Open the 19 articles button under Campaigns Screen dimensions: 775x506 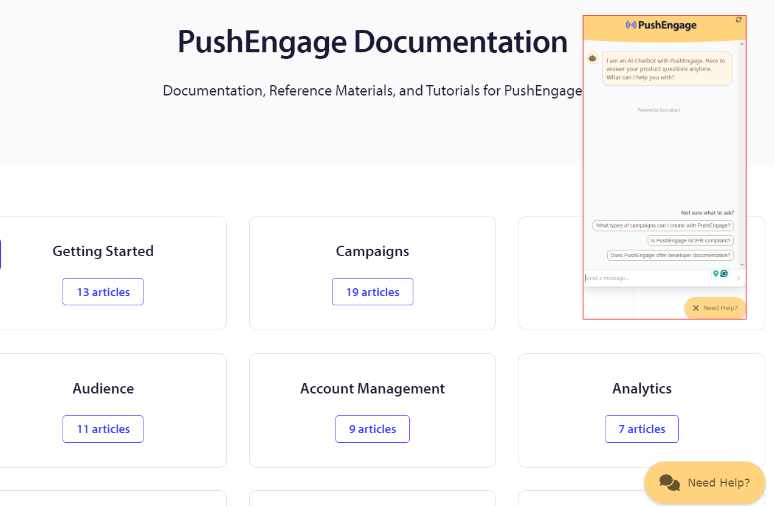coord(373,292)
